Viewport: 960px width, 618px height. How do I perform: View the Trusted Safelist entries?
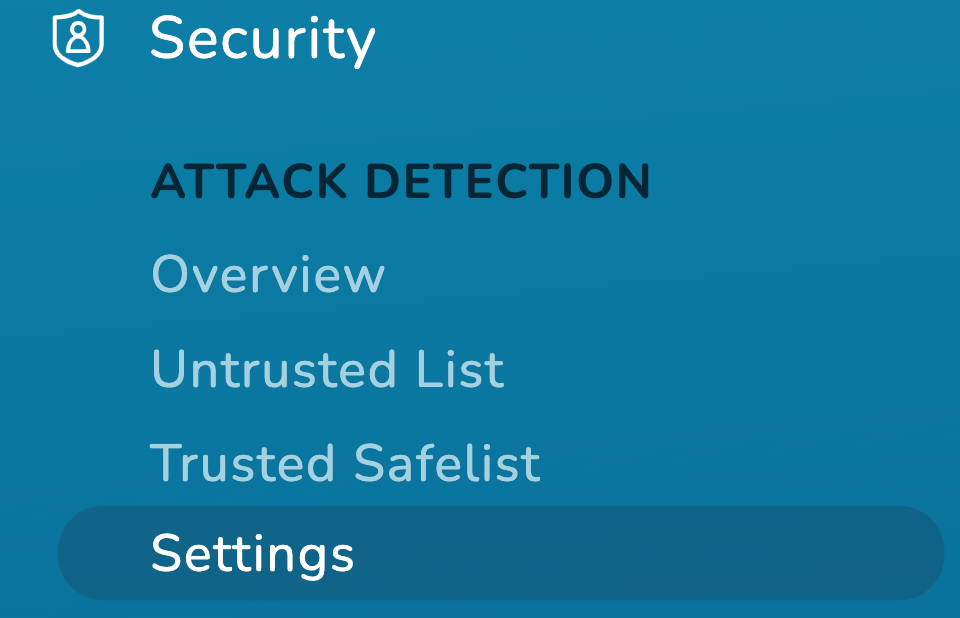[x=345, y=462]
